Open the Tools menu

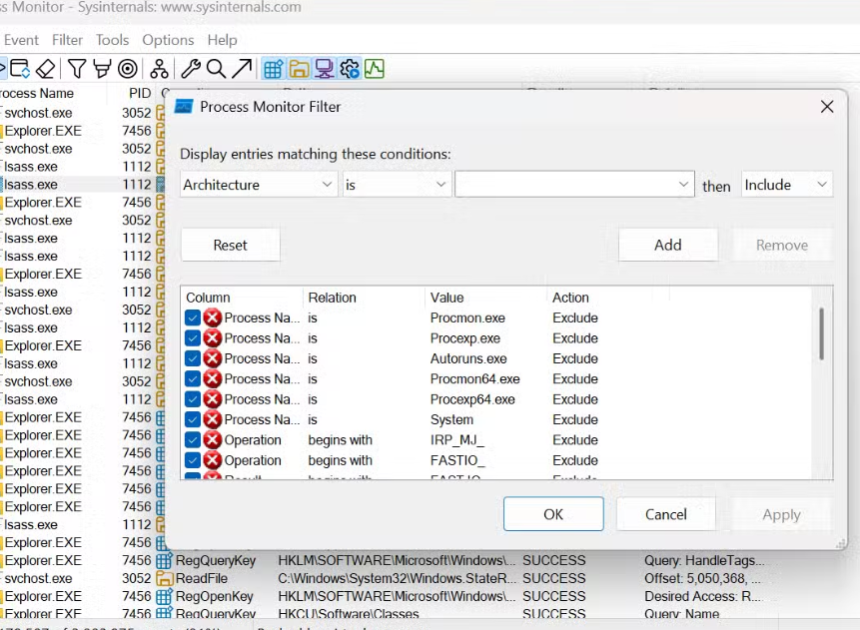tap(112, 40)
